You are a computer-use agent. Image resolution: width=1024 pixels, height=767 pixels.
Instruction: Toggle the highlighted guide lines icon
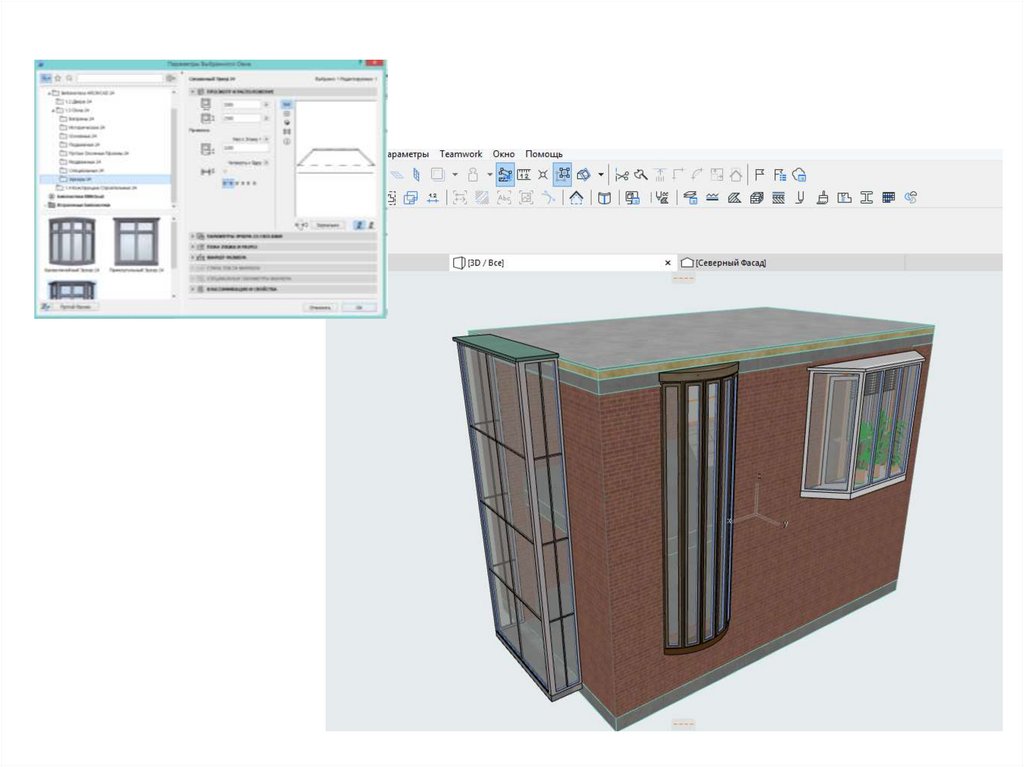click(505, 175)
